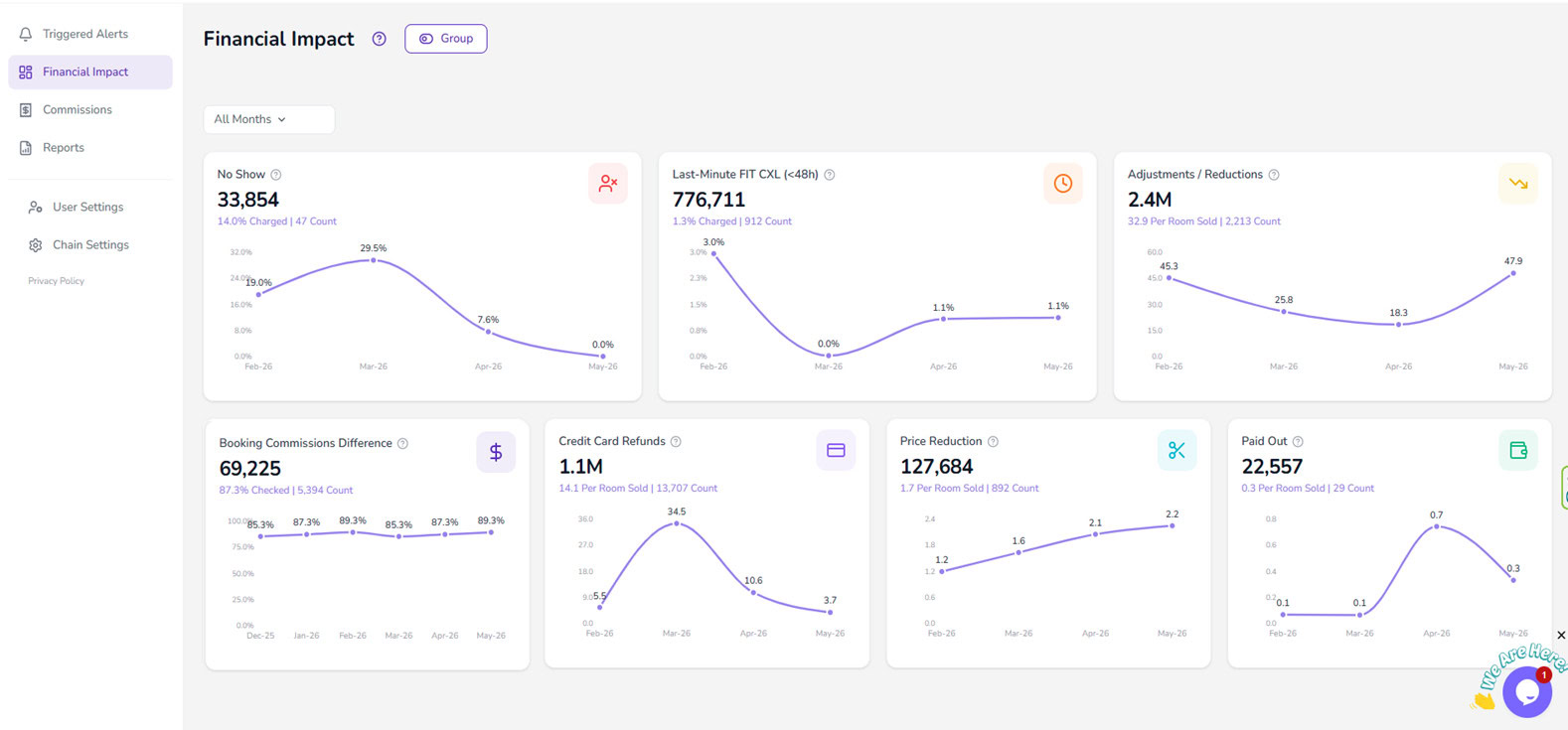Click the 1.6 point on Price Reduction chart

click(x=1019, y=552)
